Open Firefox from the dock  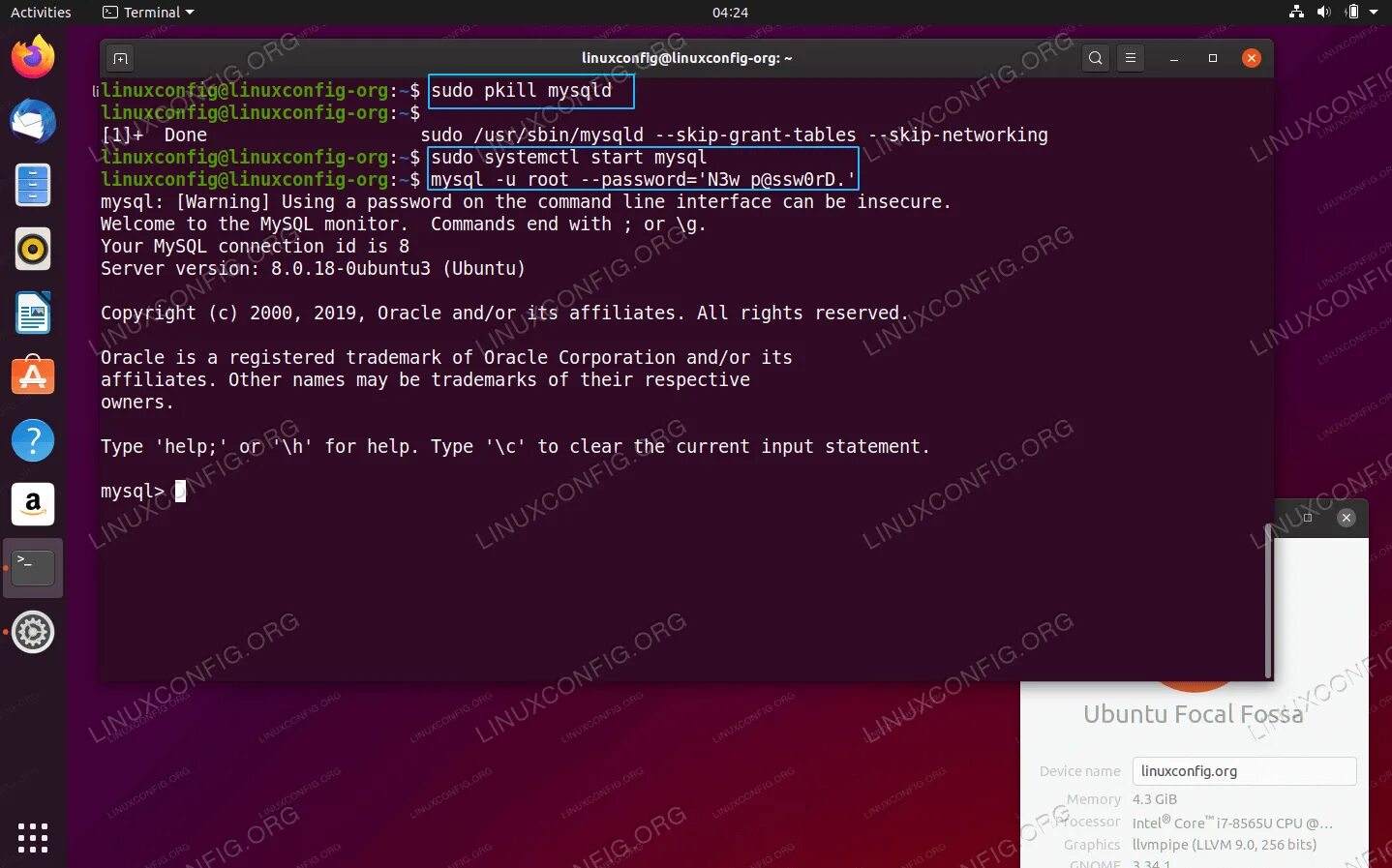point(33,57)
